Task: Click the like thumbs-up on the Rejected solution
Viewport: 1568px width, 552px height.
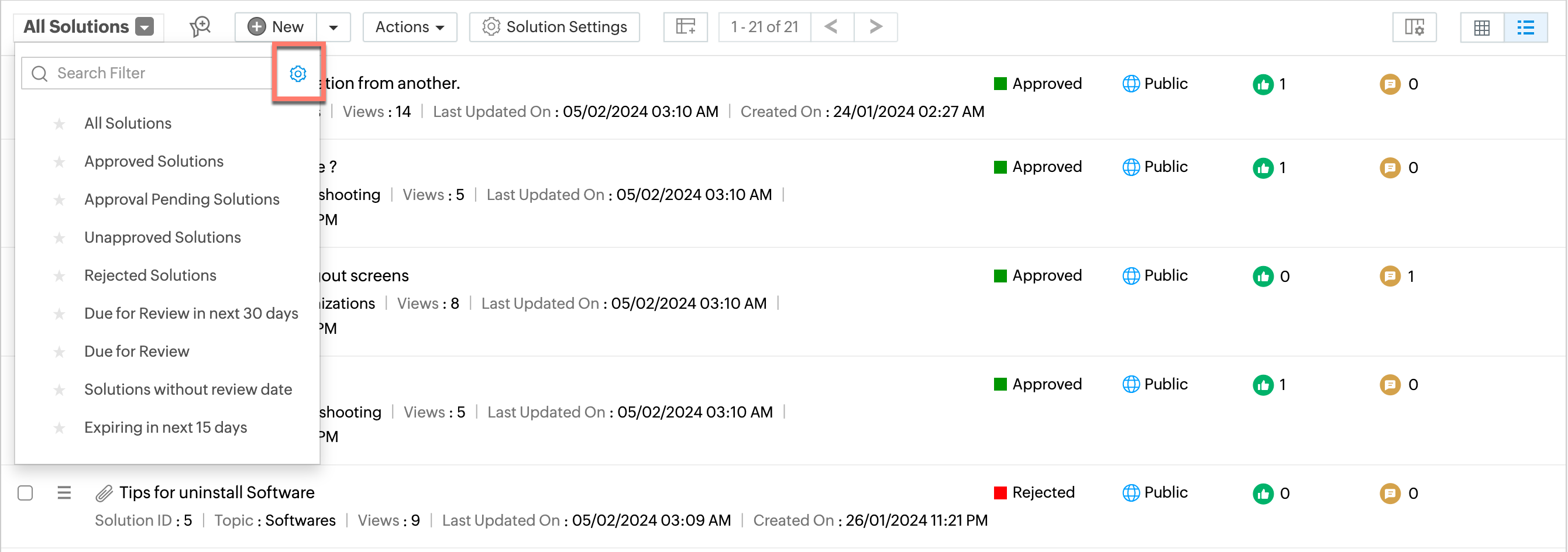Action: (1263, 493)
